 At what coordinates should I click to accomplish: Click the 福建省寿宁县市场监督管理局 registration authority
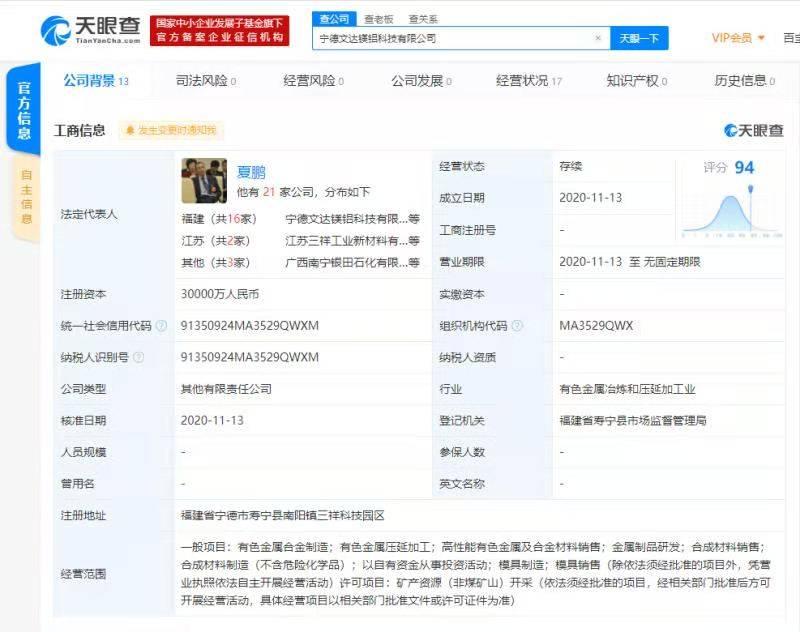pyautogui.click(x=633, y=421)
